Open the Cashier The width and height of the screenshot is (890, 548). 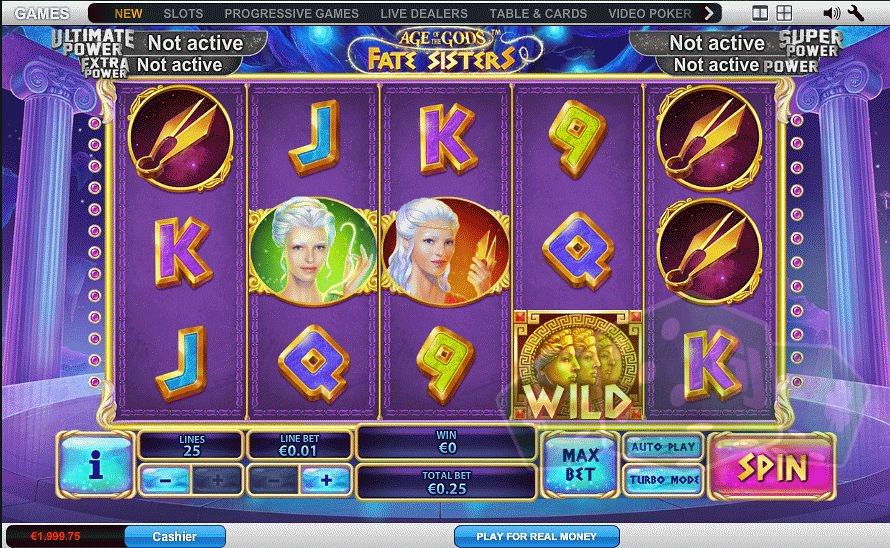[x=175, y=536]
